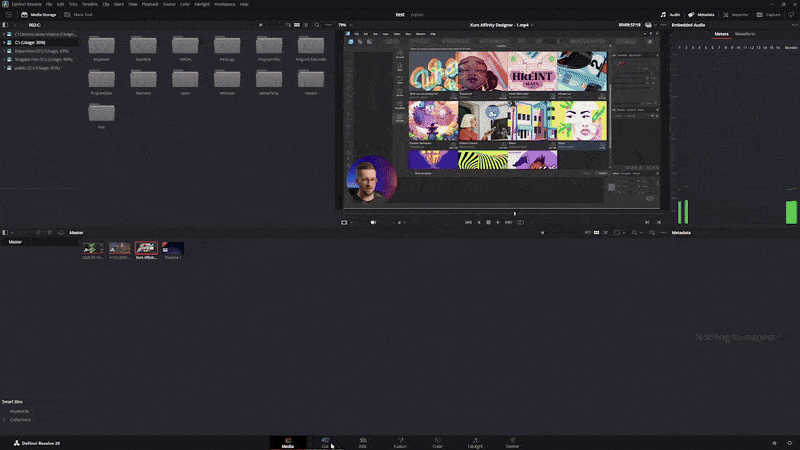Open the File menu

49,4
